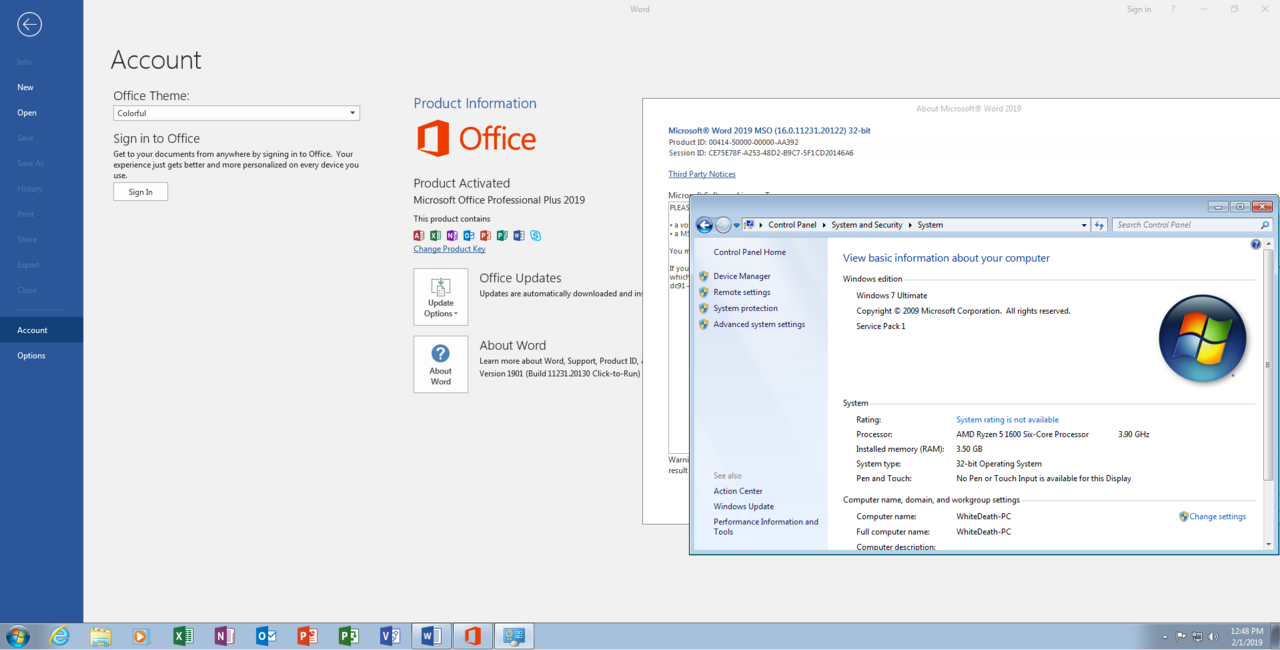Click the System rating is not available link
1280x650 pixels.
click(x=1007, y=420)
